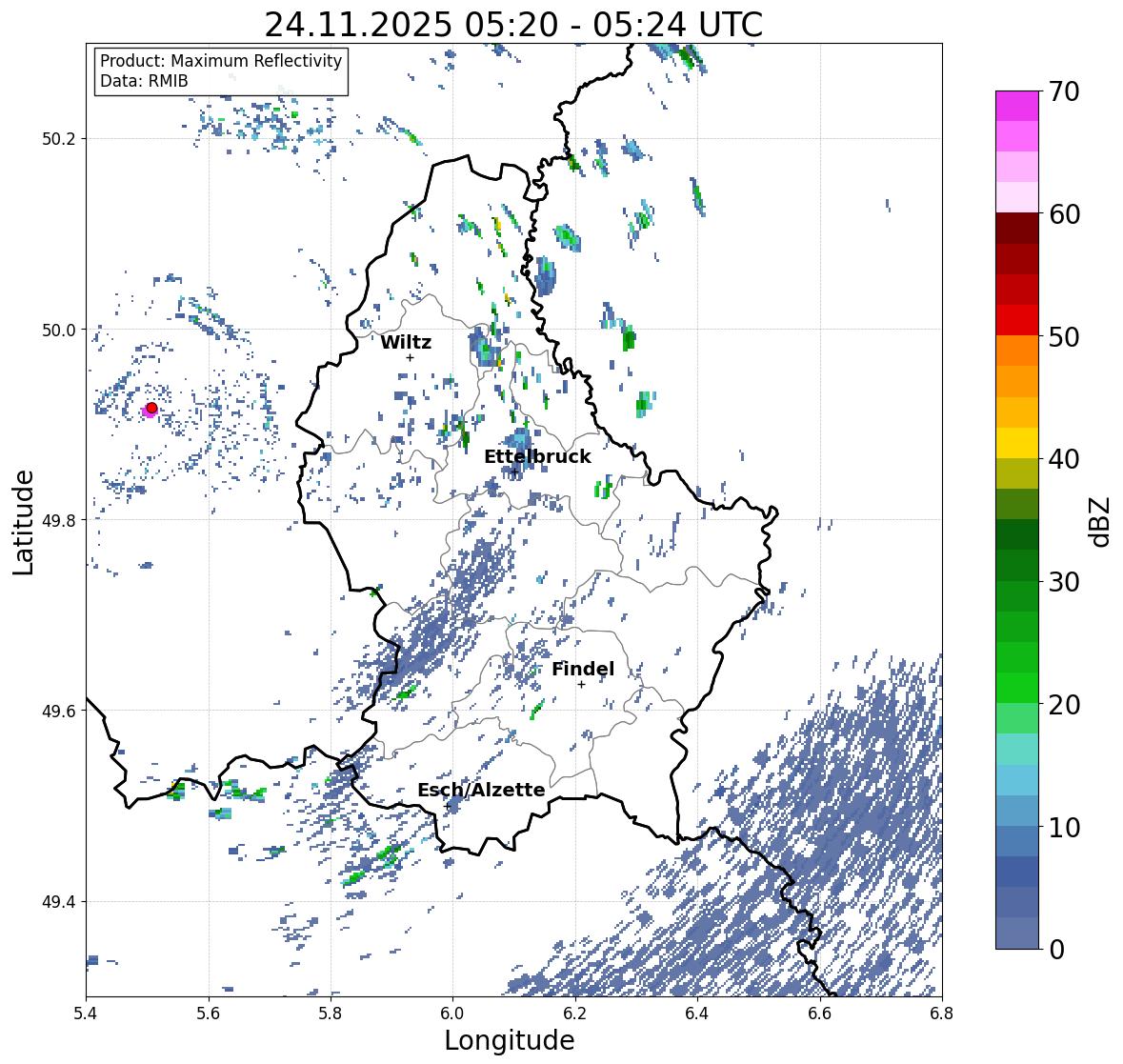Screen dimensions: 1123x1064
Task: Click the cross marker below the Findel label
Action: pos(582,685)
